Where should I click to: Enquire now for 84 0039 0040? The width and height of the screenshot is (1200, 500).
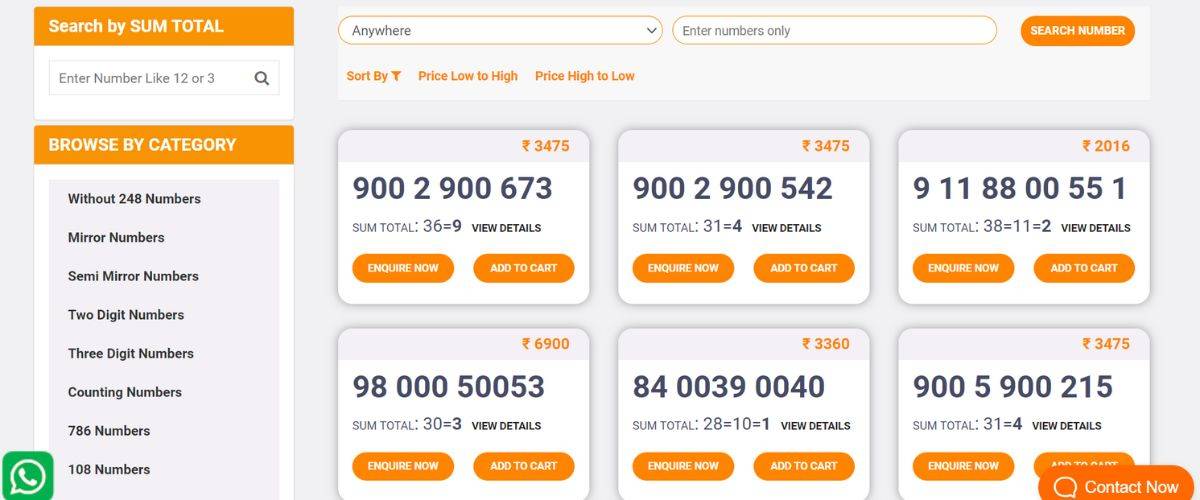(683, 466)
